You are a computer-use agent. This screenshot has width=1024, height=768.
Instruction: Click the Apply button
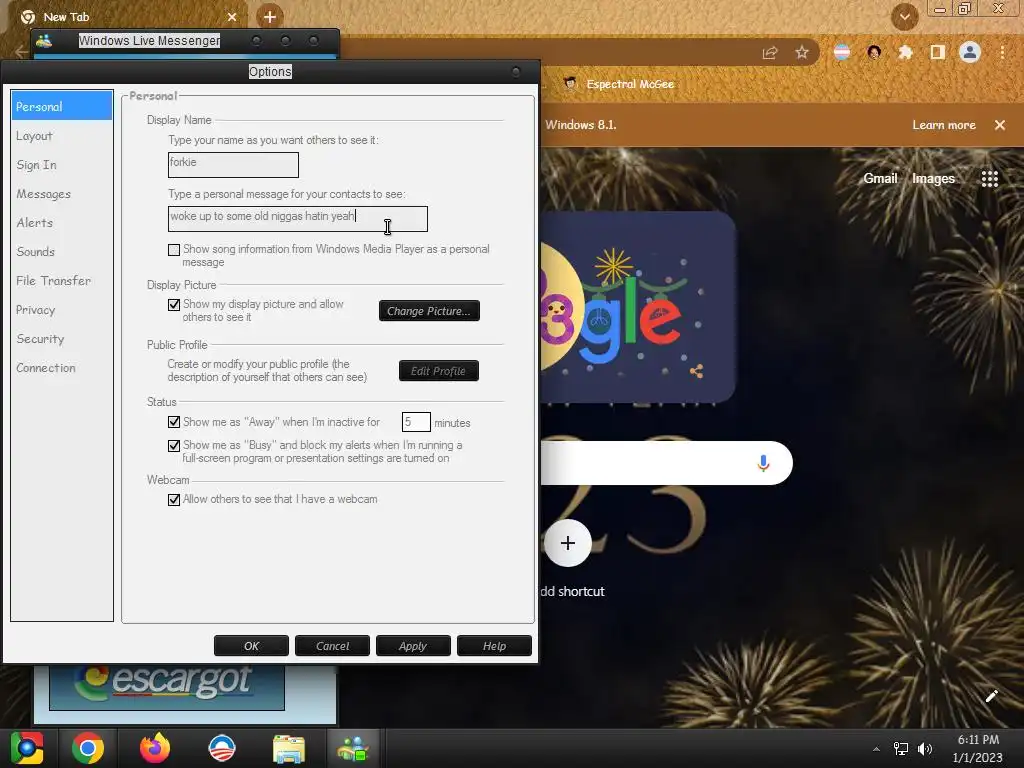click(x=413, y=646)
